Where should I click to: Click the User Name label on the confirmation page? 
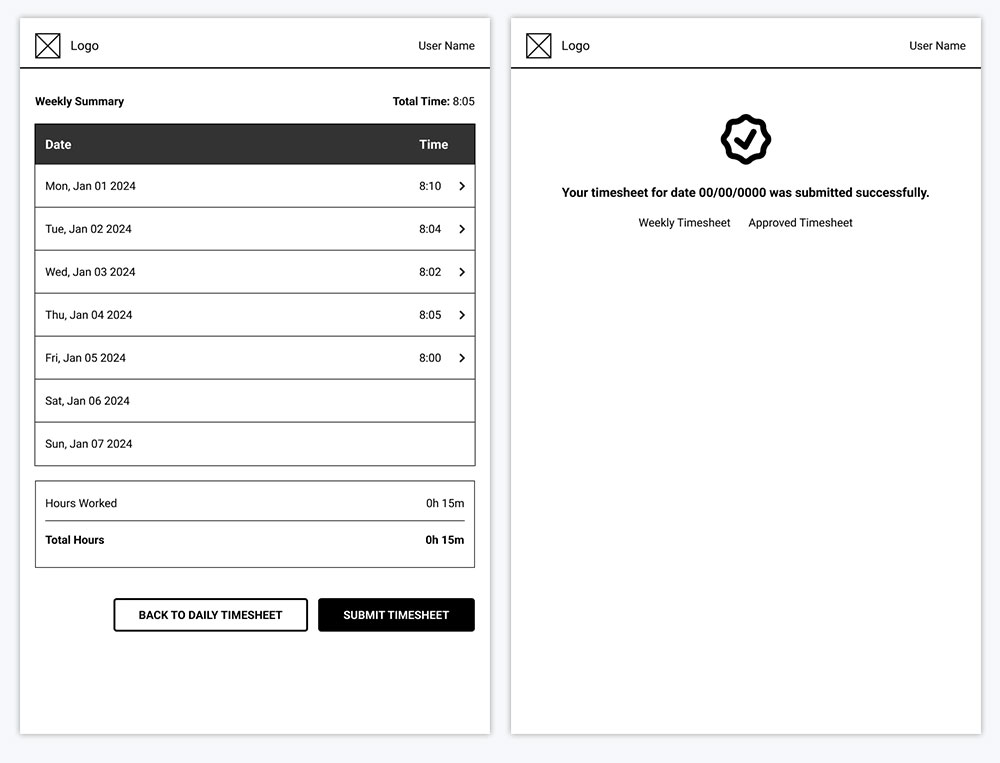pyautogui.click(x=937, y=45)
